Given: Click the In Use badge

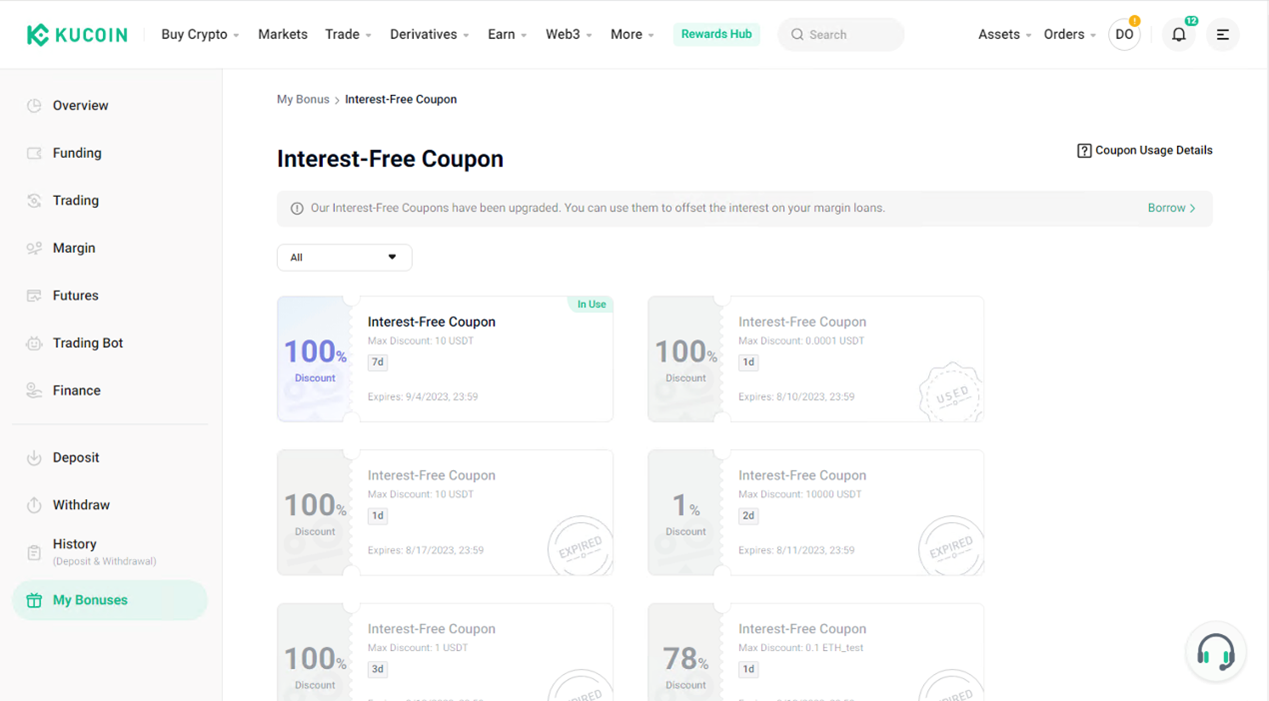Looking at the screenshot, I should [591, 304].
